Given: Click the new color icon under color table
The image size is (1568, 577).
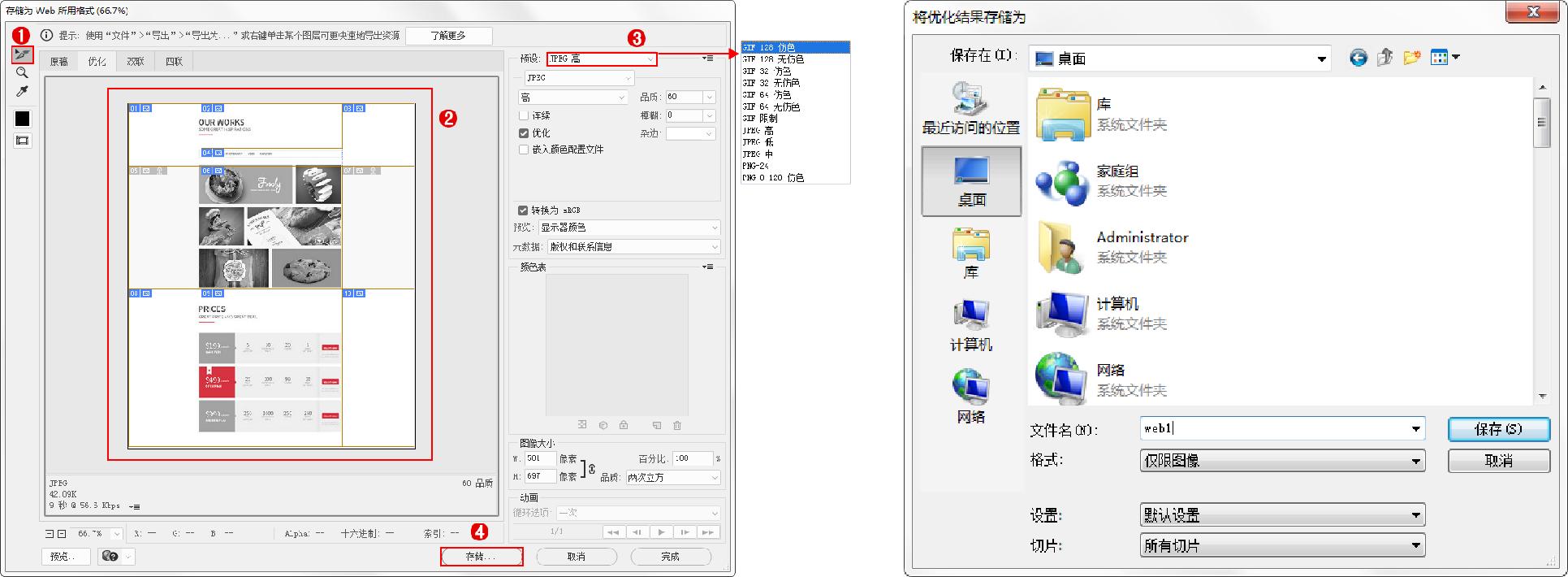Looking at the screenshot, I should (656, 425).
